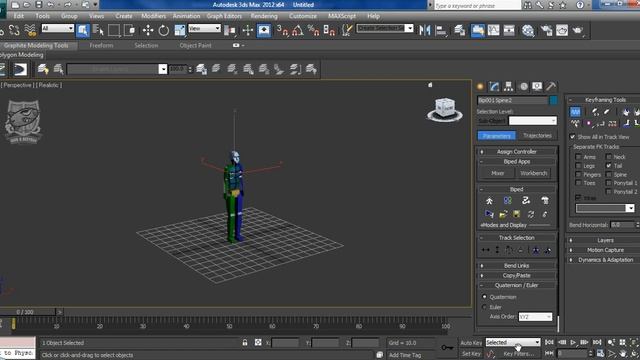The width and height of the screenshot is (640, 360).
Task: Open the Material Editor
Action: click(x=528, y=30)
